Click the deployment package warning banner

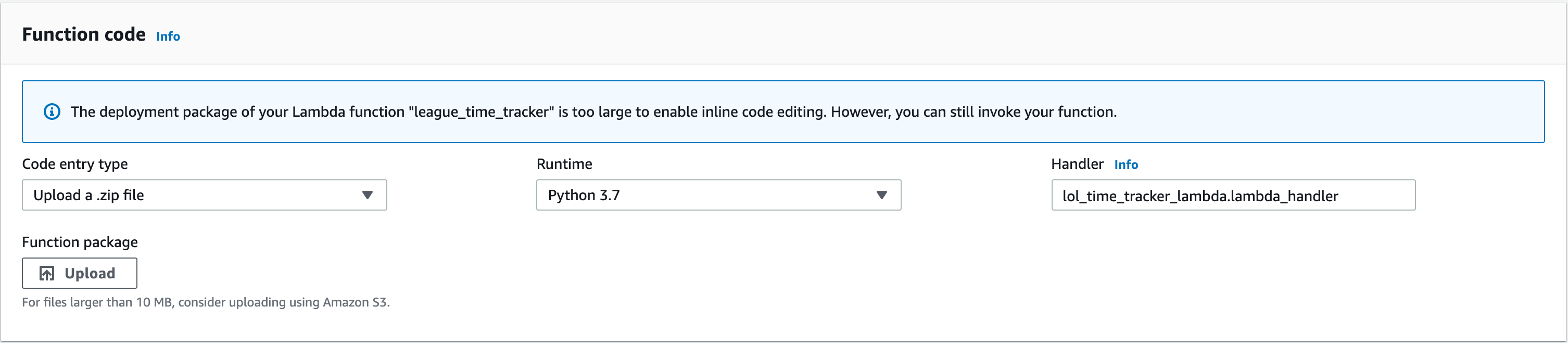(x=784, y=112)
